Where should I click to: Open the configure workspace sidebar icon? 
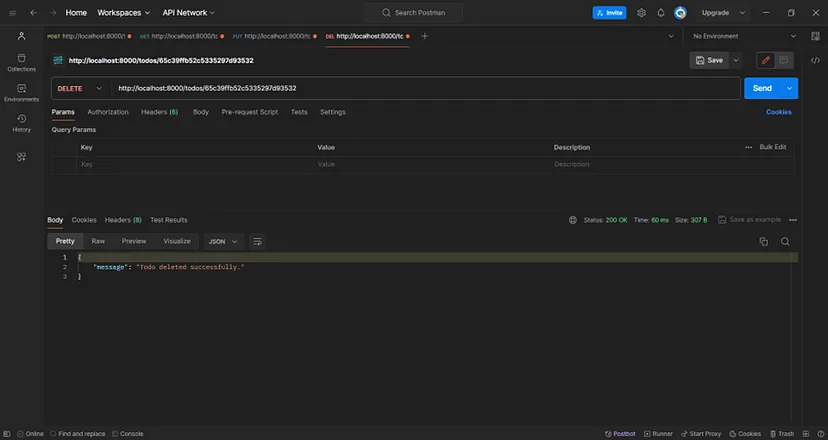[21, 157]
